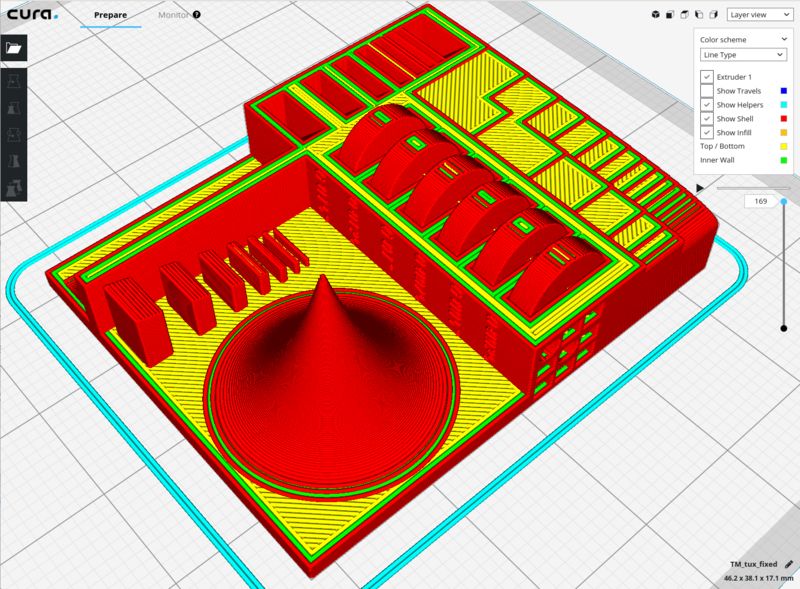Toggle the Extruder 1 checkbox

pyautogui.click(x=707, y=77)
